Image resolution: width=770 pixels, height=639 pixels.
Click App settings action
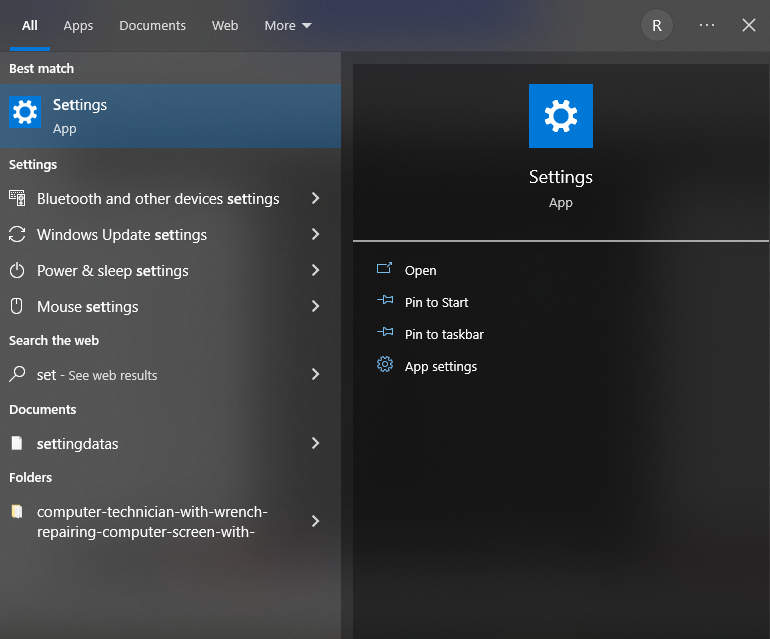(x=440, y=366)
